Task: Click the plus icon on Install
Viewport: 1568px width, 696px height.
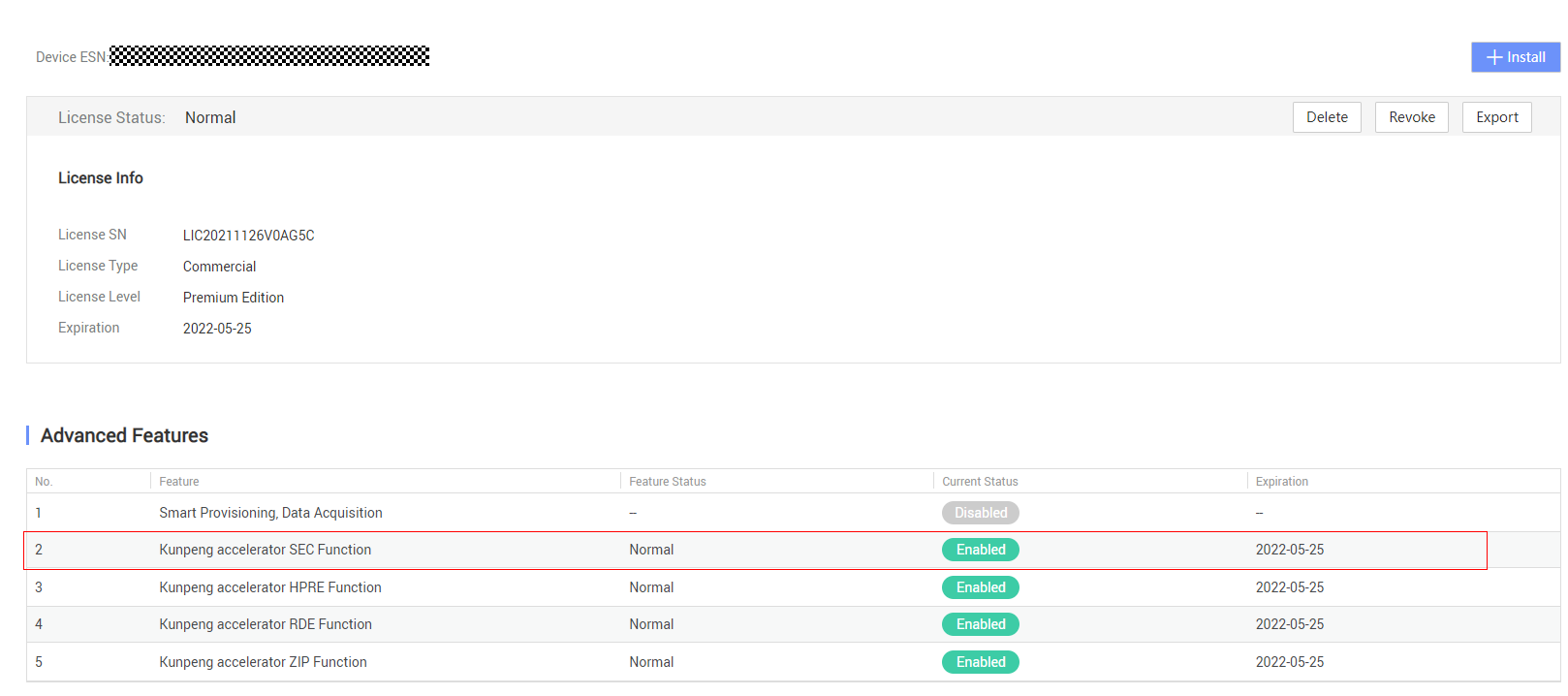Action: coord(1494,57)
